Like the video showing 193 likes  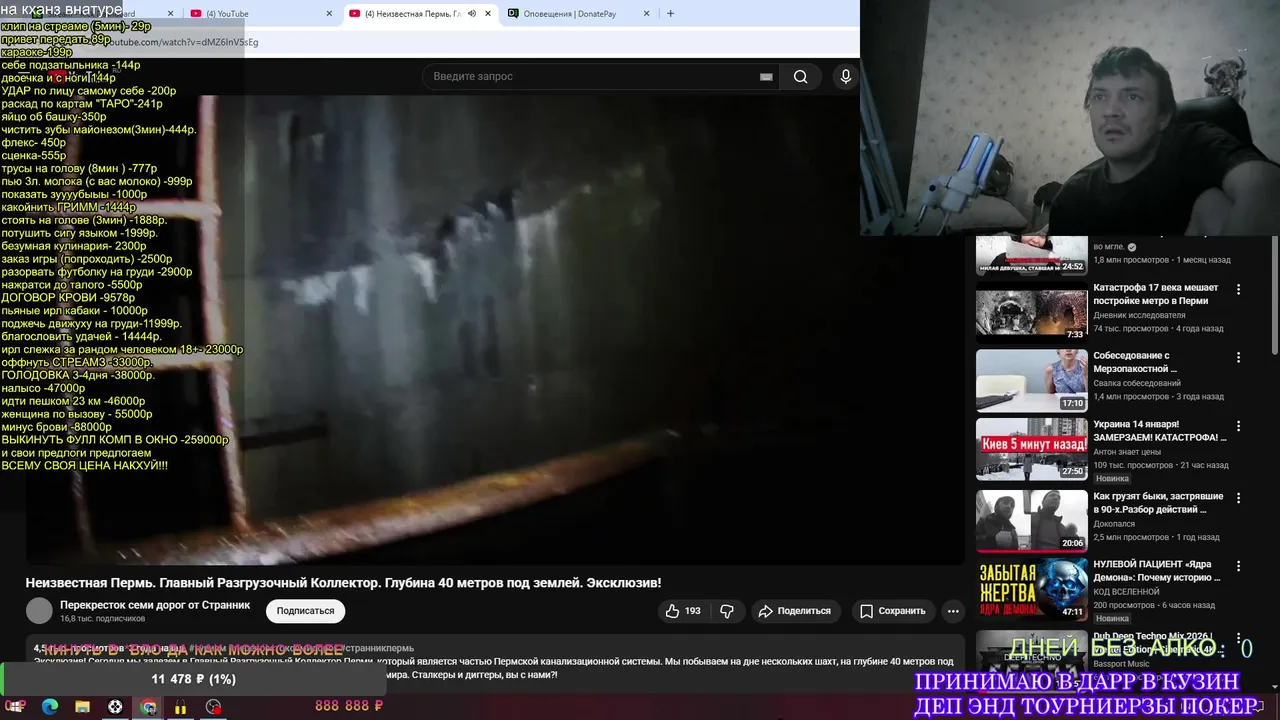[684, 611]
